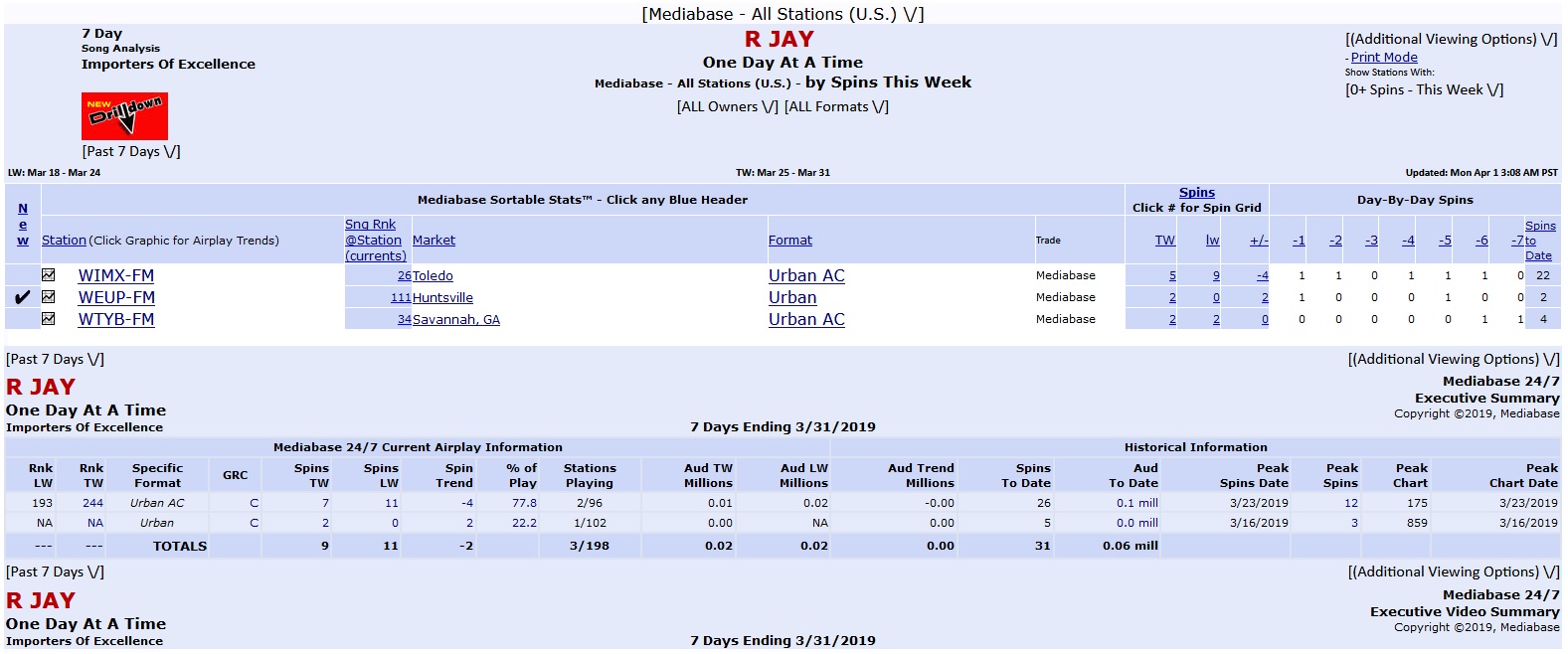Open the Toledo market link
The width and height of the screenshot is (1568, 654).
pos(433,275)
